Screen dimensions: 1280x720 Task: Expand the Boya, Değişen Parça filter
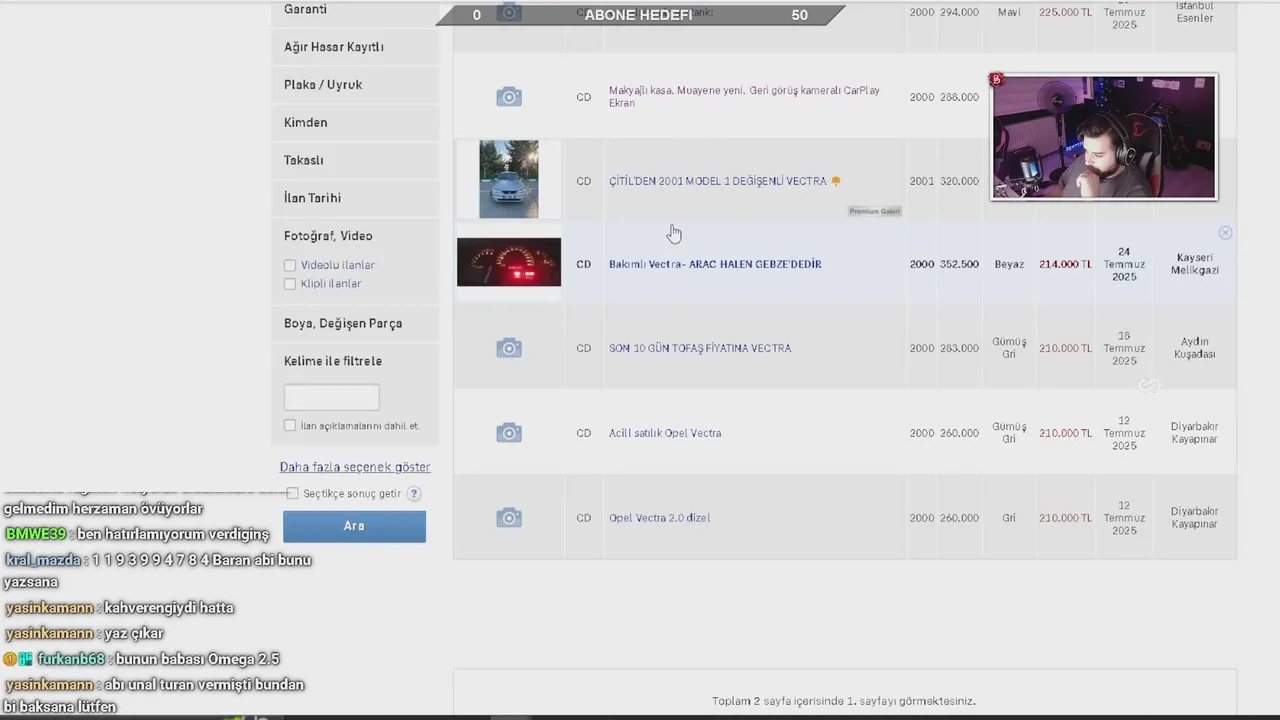click(355, 324)
